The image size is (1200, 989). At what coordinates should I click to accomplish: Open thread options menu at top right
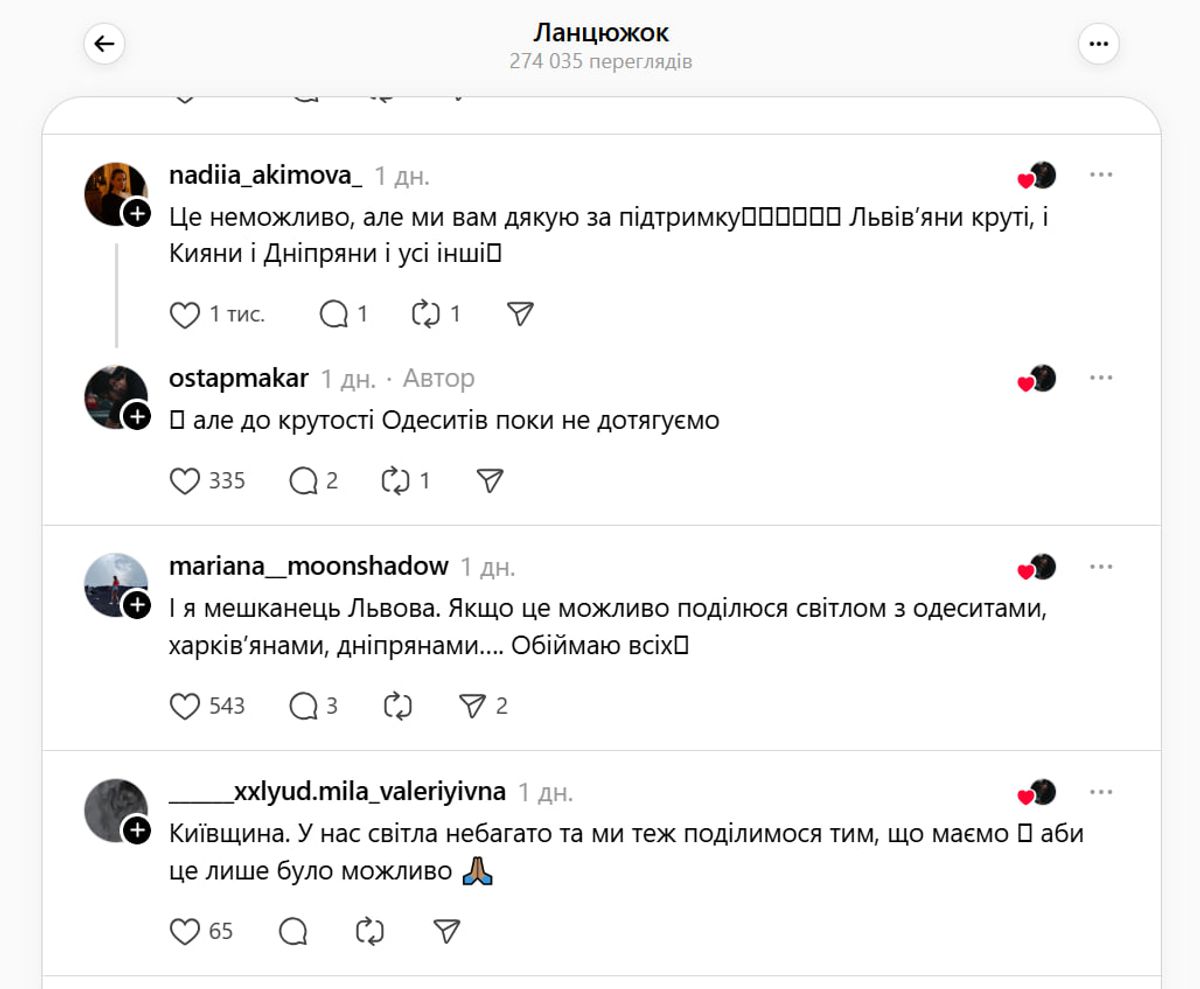click(1098, 44)
